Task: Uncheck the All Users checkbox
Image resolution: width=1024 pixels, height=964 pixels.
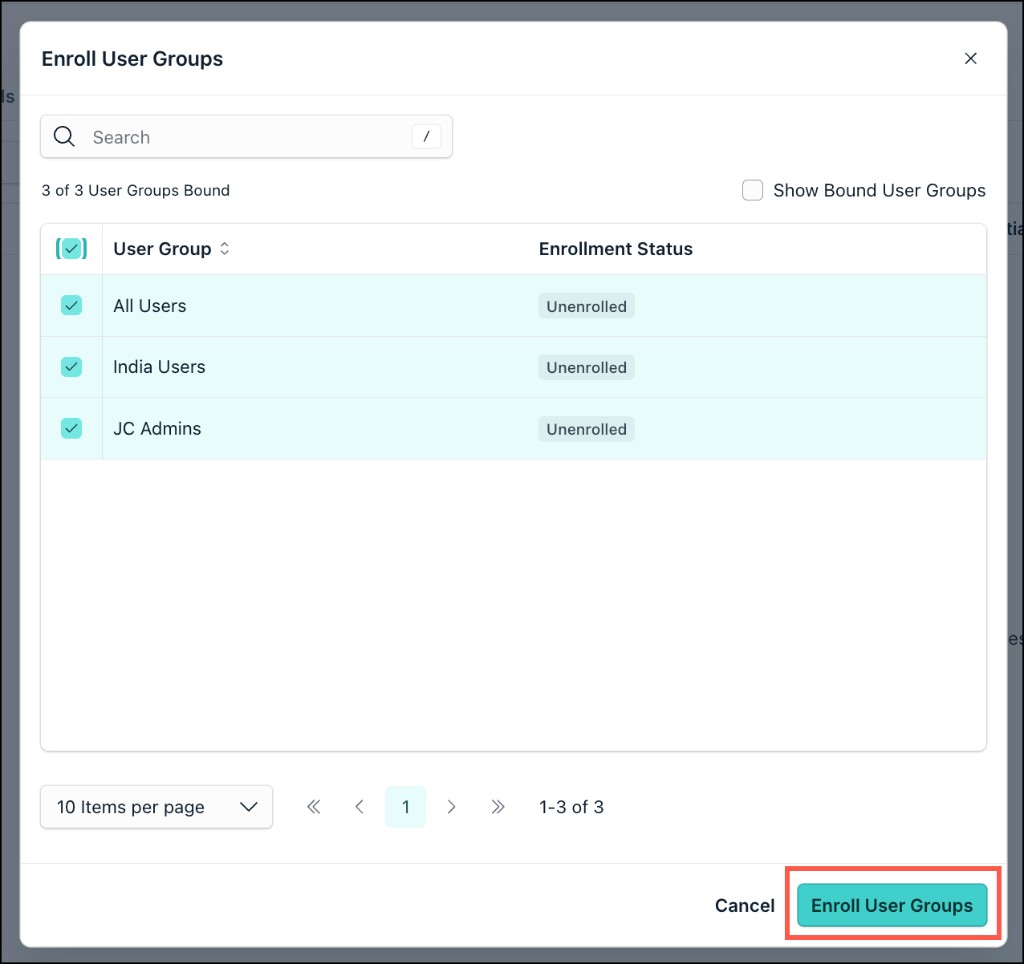Action: pyautogui.click(x=71, y=305)
